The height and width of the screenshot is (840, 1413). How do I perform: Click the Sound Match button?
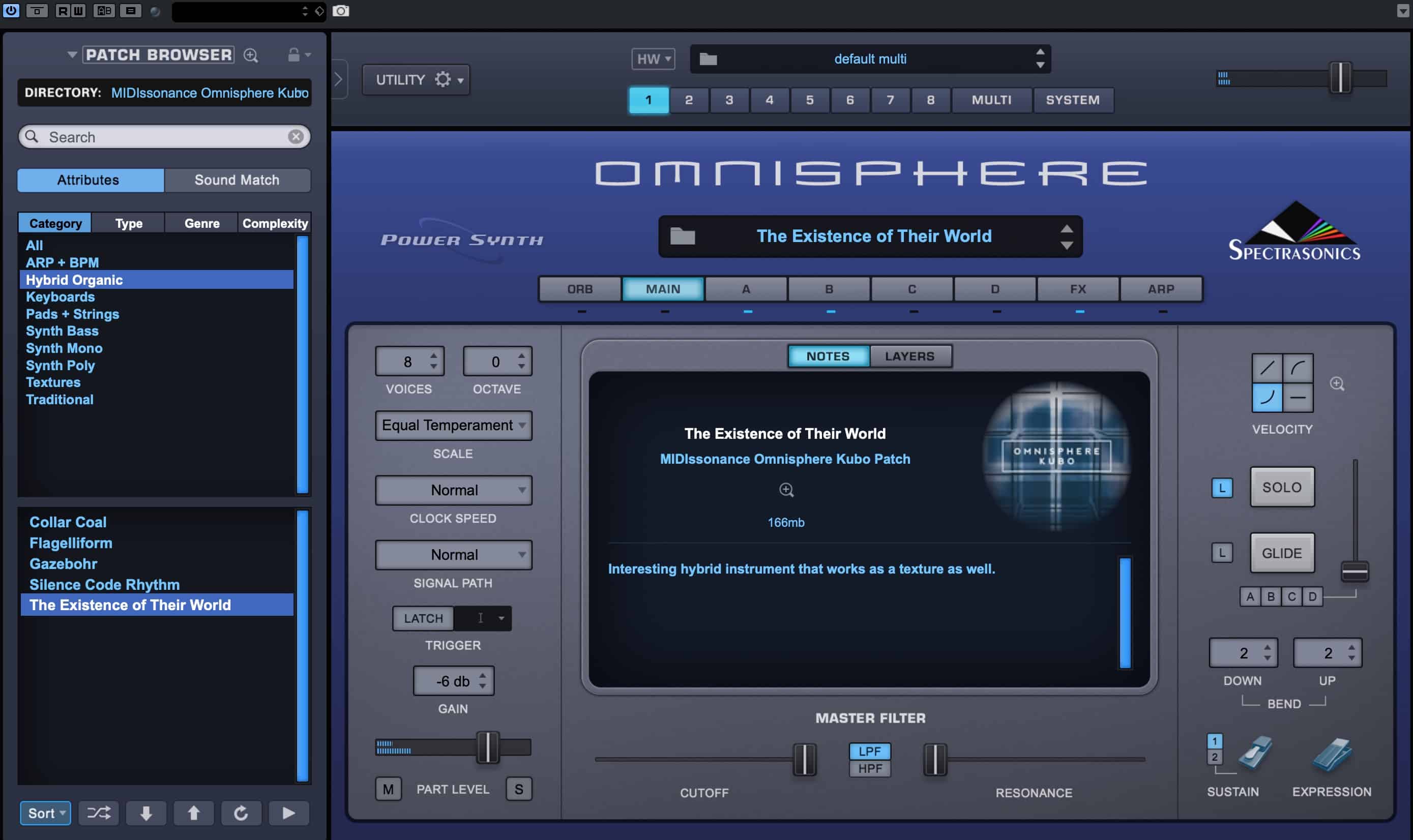(x=237, y=180)
